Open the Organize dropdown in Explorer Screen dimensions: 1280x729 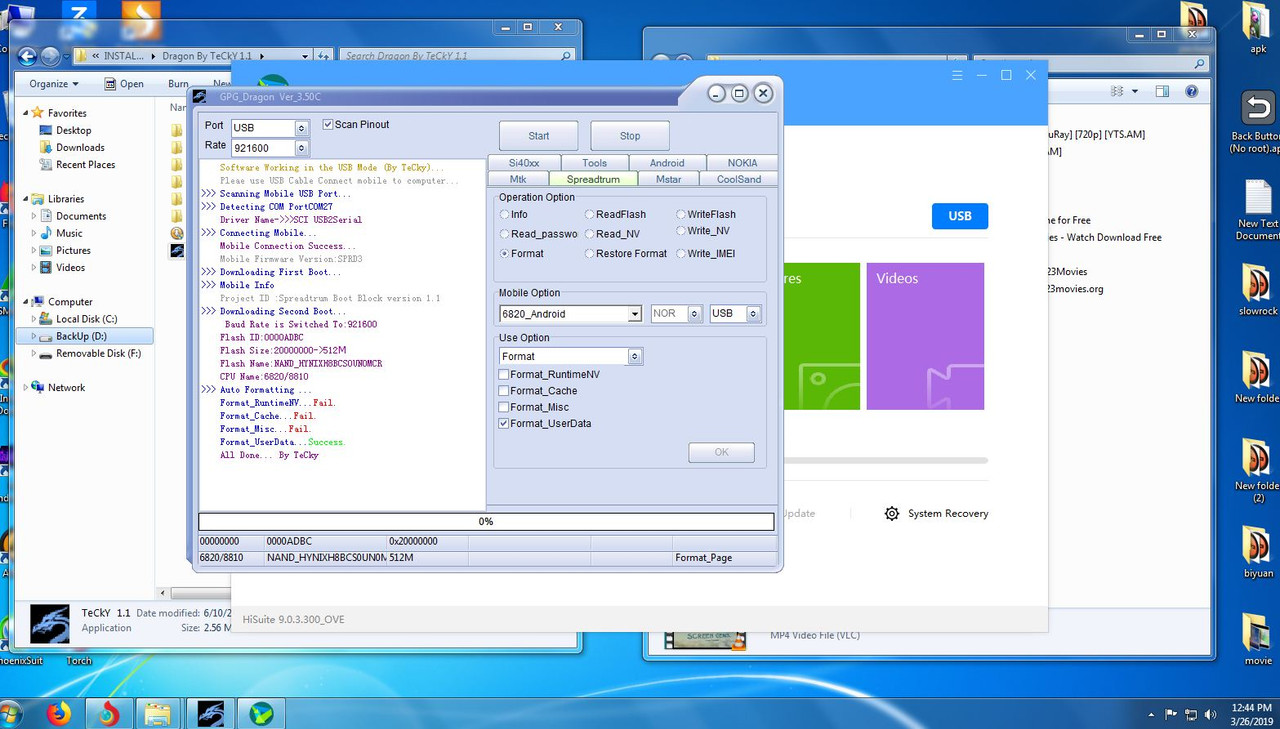click(x=55, y=84)
